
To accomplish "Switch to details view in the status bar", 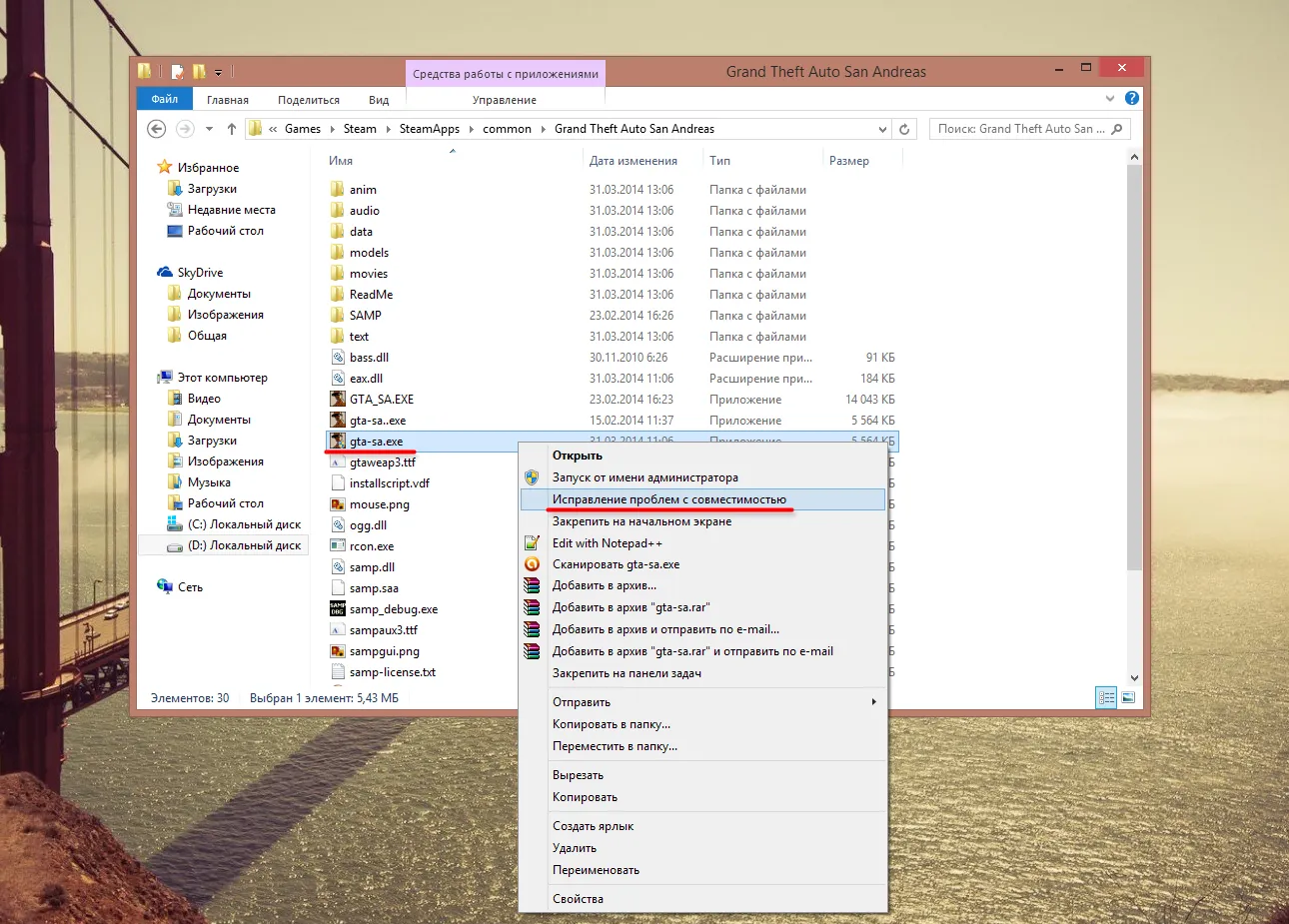I will tap(1106, 697).
